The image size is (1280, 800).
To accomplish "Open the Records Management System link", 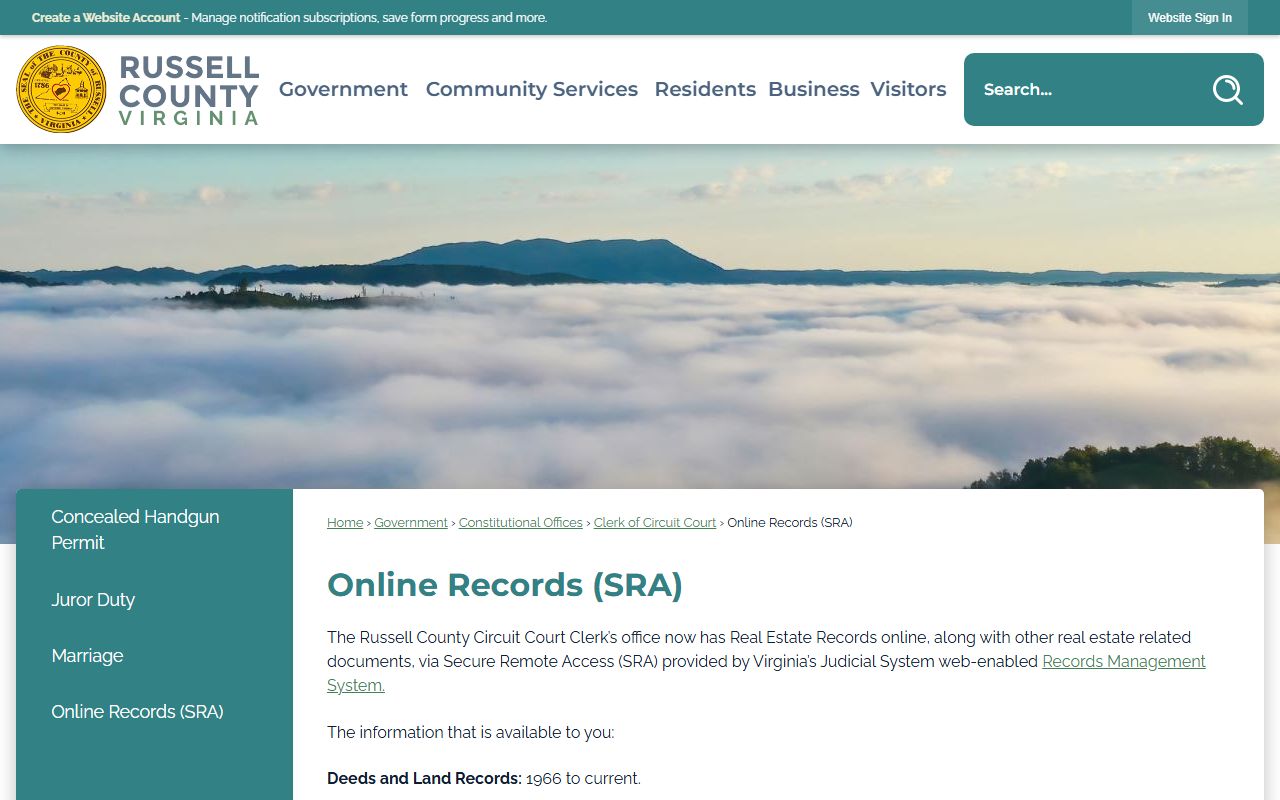I will (x=1123, y=662).
